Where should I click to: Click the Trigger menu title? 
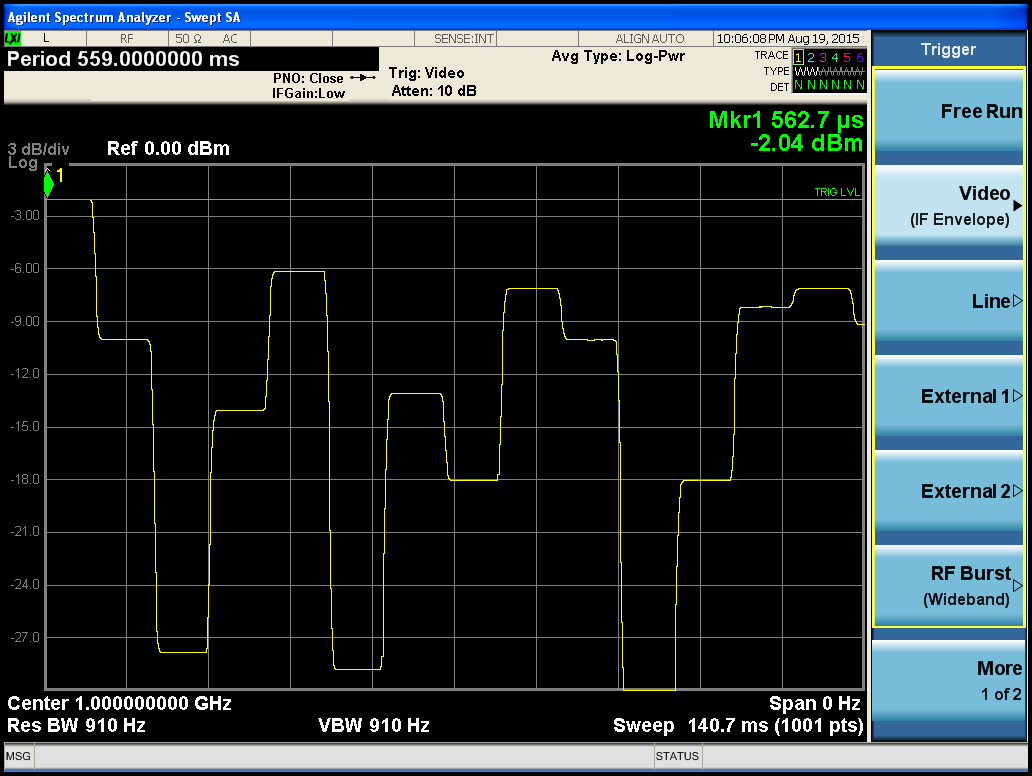click(948, 50)
